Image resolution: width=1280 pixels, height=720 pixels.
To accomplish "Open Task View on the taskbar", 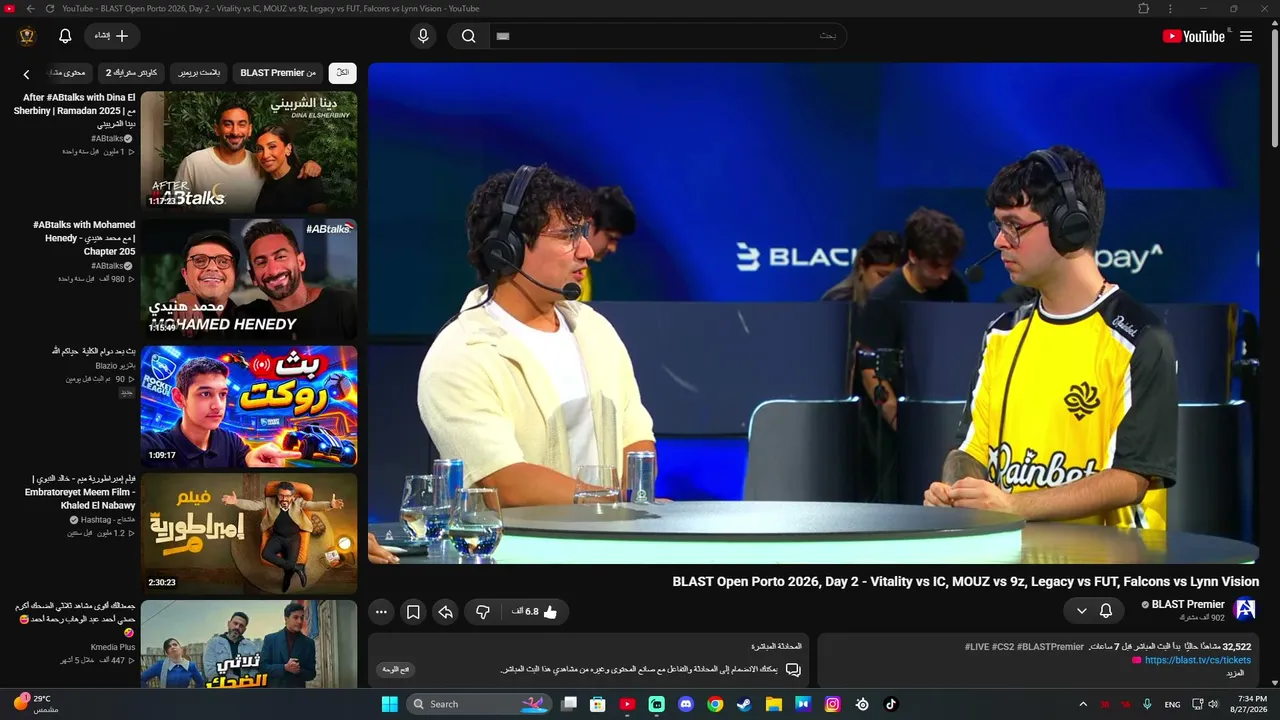I will 569,704.
